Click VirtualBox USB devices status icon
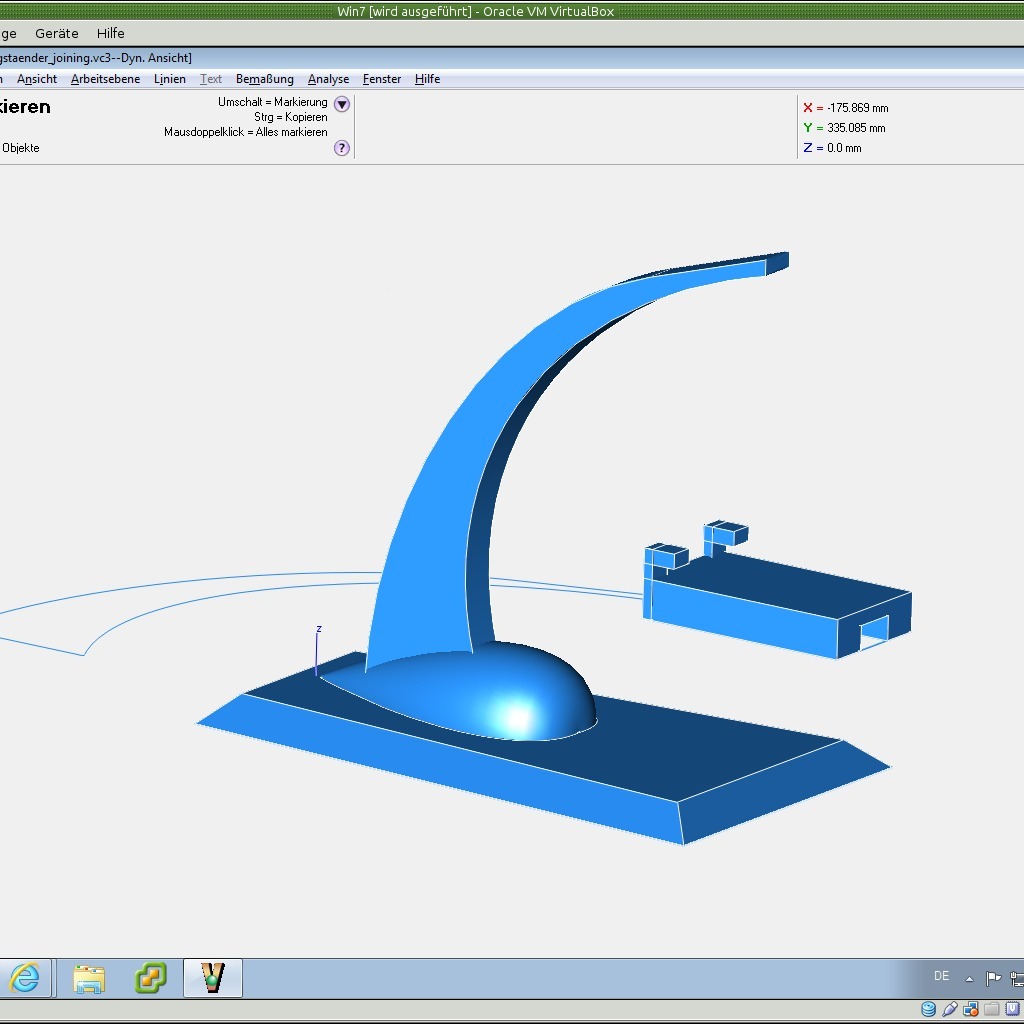The width and height of the screenshot is (1024, 1024). (x=950, y=1010)
